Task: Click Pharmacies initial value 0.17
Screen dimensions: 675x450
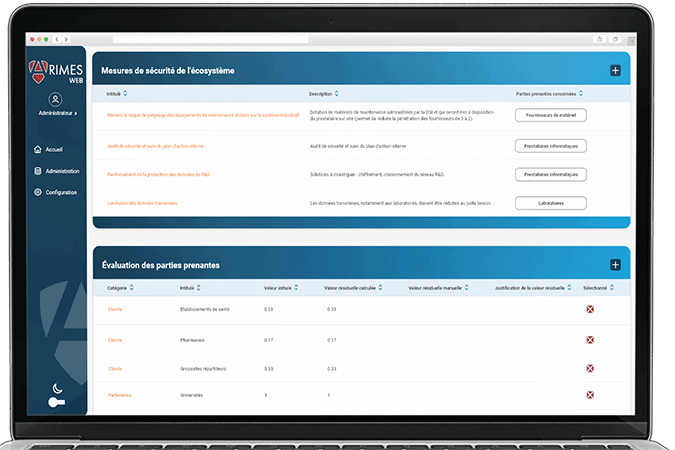Action: (x=269, y=340)
